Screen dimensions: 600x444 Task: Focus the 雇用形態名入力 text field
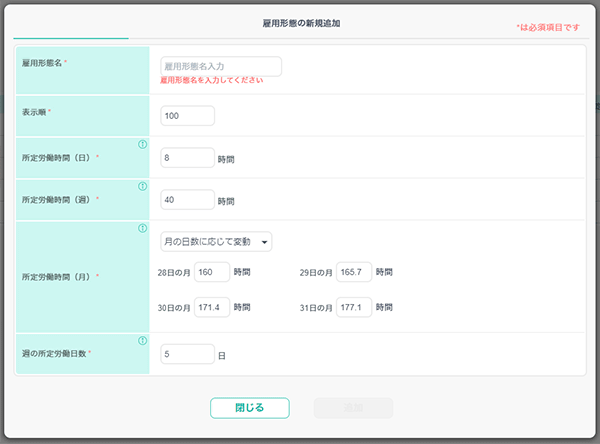tap(220, 66)
